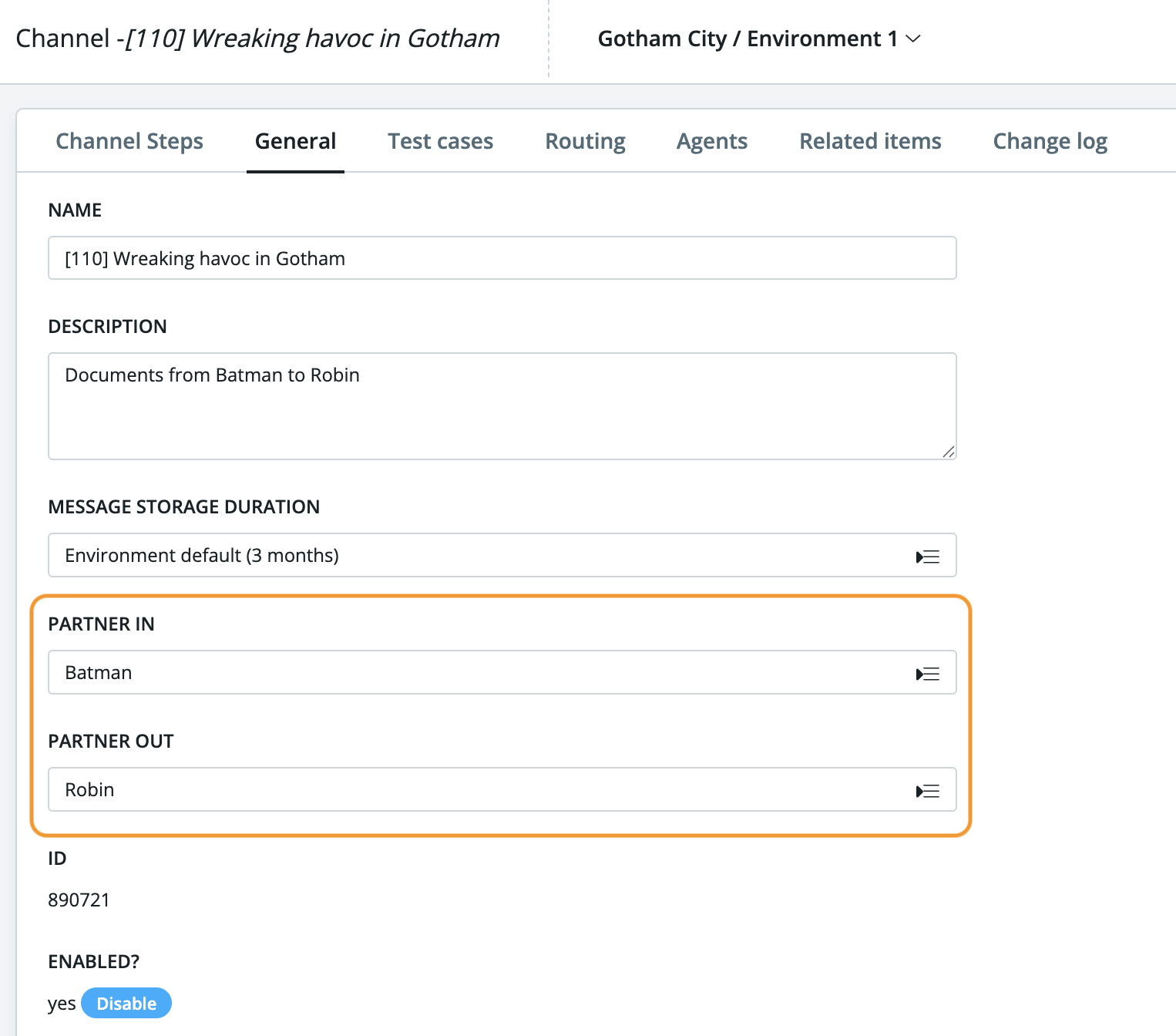Go to the Routing tab
The image size is (1176, 1036).
click(585, 141)
